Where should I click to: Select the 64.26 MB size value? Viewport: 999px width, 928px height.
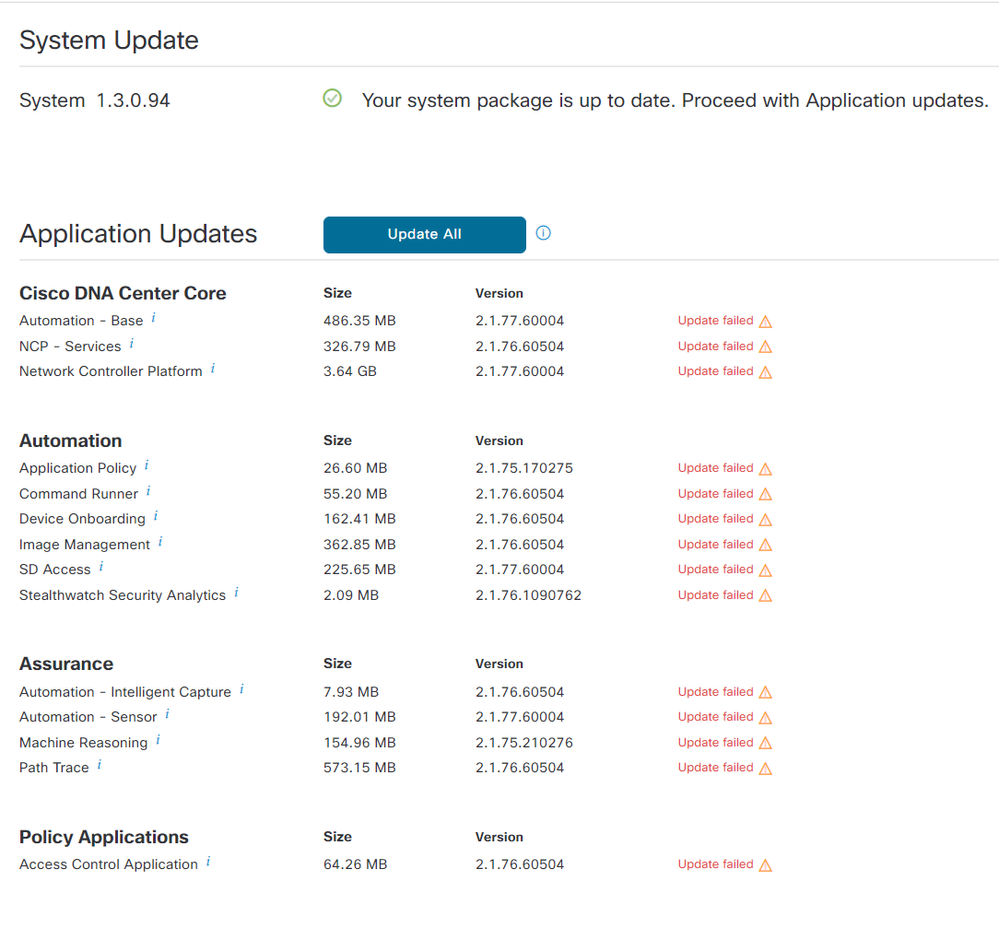[355, 864]
